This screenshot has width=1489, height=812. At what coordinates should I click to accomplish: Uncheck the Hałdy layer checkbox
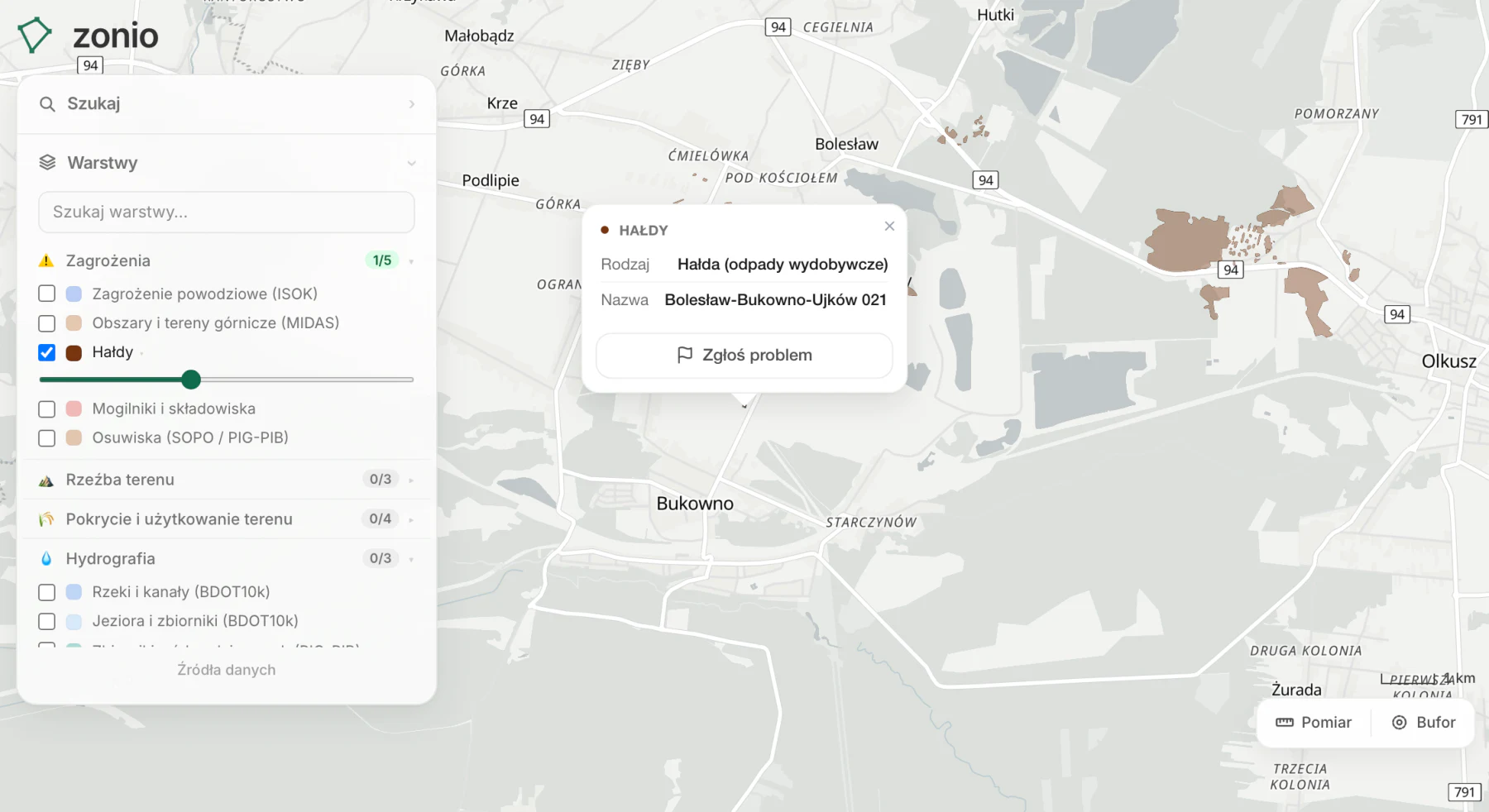pos(47,352)
